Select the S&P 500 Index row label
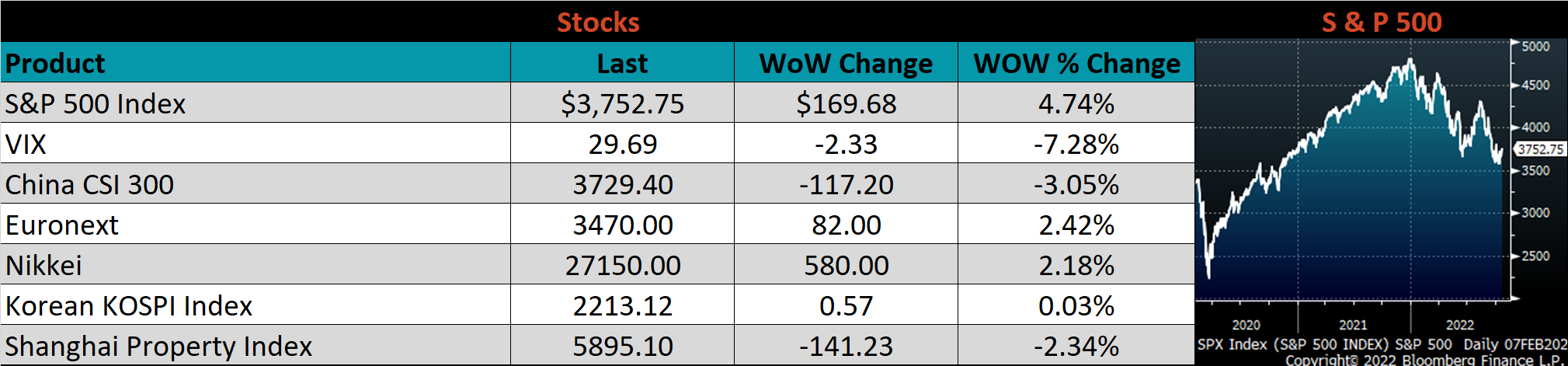Viewport: 1568px width, 366px height. [x=96, y=103]
